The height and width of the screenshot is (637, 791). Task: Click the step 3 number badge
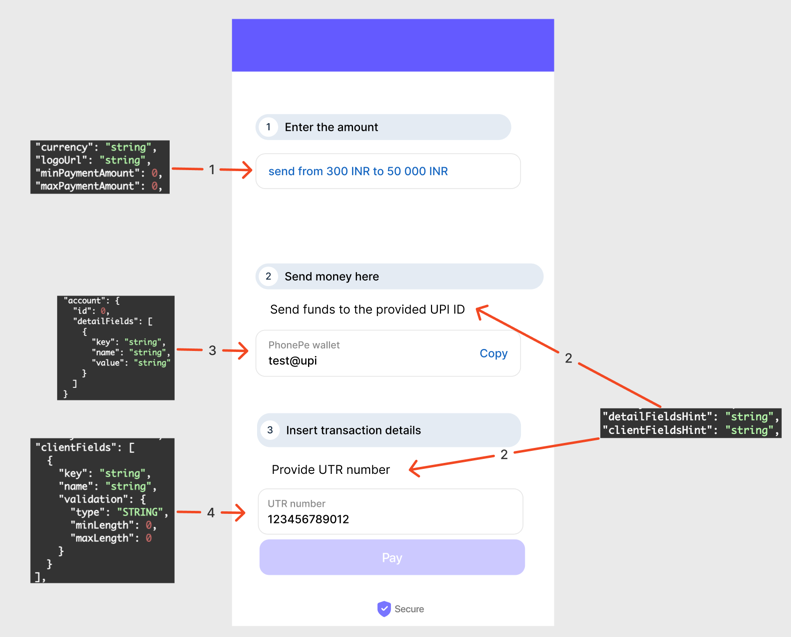pyautogui.click(x=270, y=430)
